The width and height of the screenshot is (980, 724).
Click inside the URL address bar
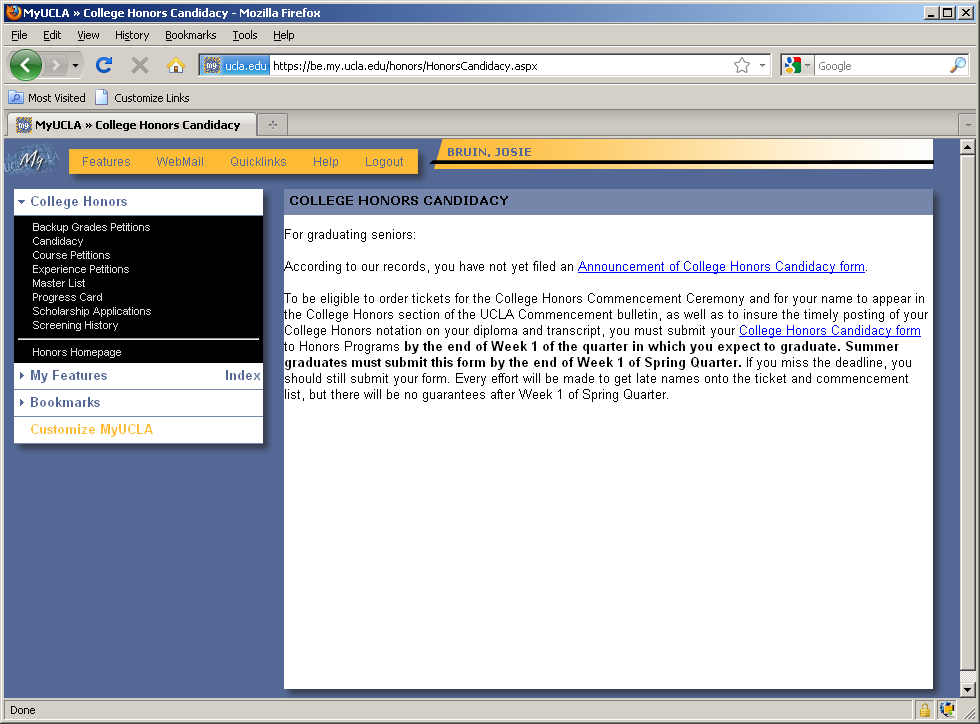click(x=500, y=66)
